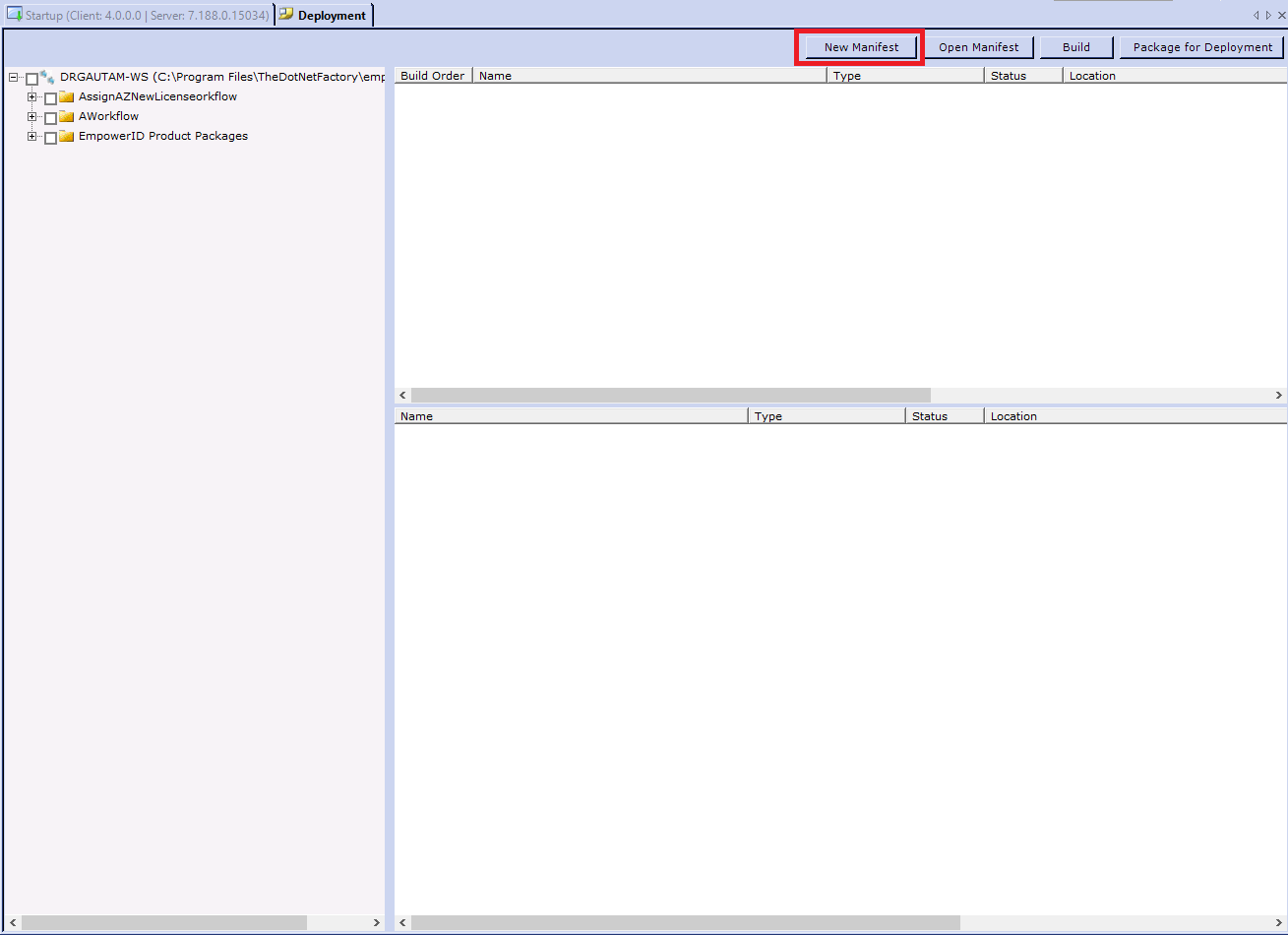Viewport: 1288px width, 935px height.
Task: Close the active document tab with X
Action: click(x=1281, y=15)
